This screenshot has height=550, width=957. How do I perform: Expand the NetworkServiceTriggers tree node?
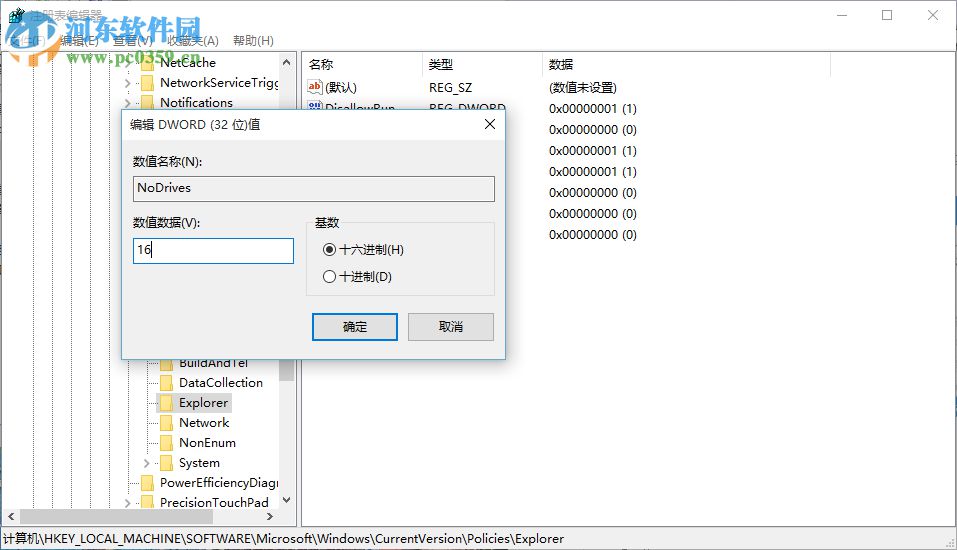pyautogui.click(x=128, y=83)
